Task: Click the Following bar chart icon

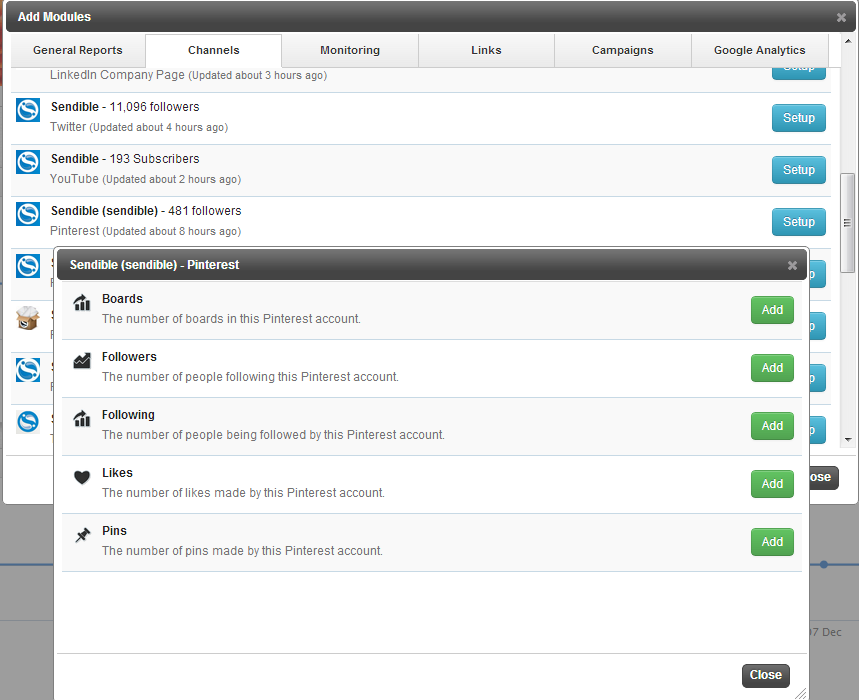Action: [82, 418]
